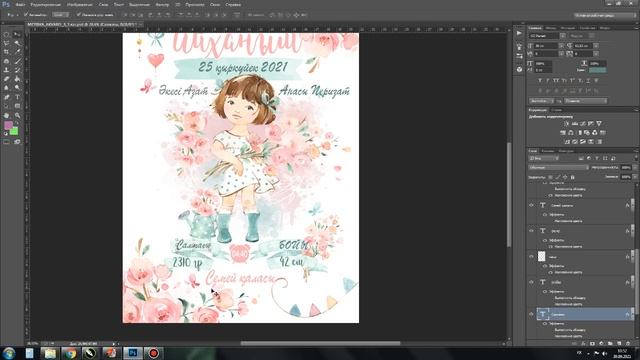
Task: Add a Curves adjustment
Action: click(x=583, y=123)
